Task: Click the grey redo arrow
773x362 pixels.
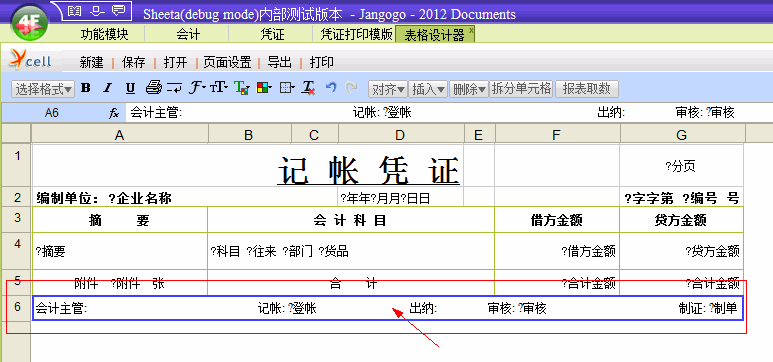Action: point(351,88)
